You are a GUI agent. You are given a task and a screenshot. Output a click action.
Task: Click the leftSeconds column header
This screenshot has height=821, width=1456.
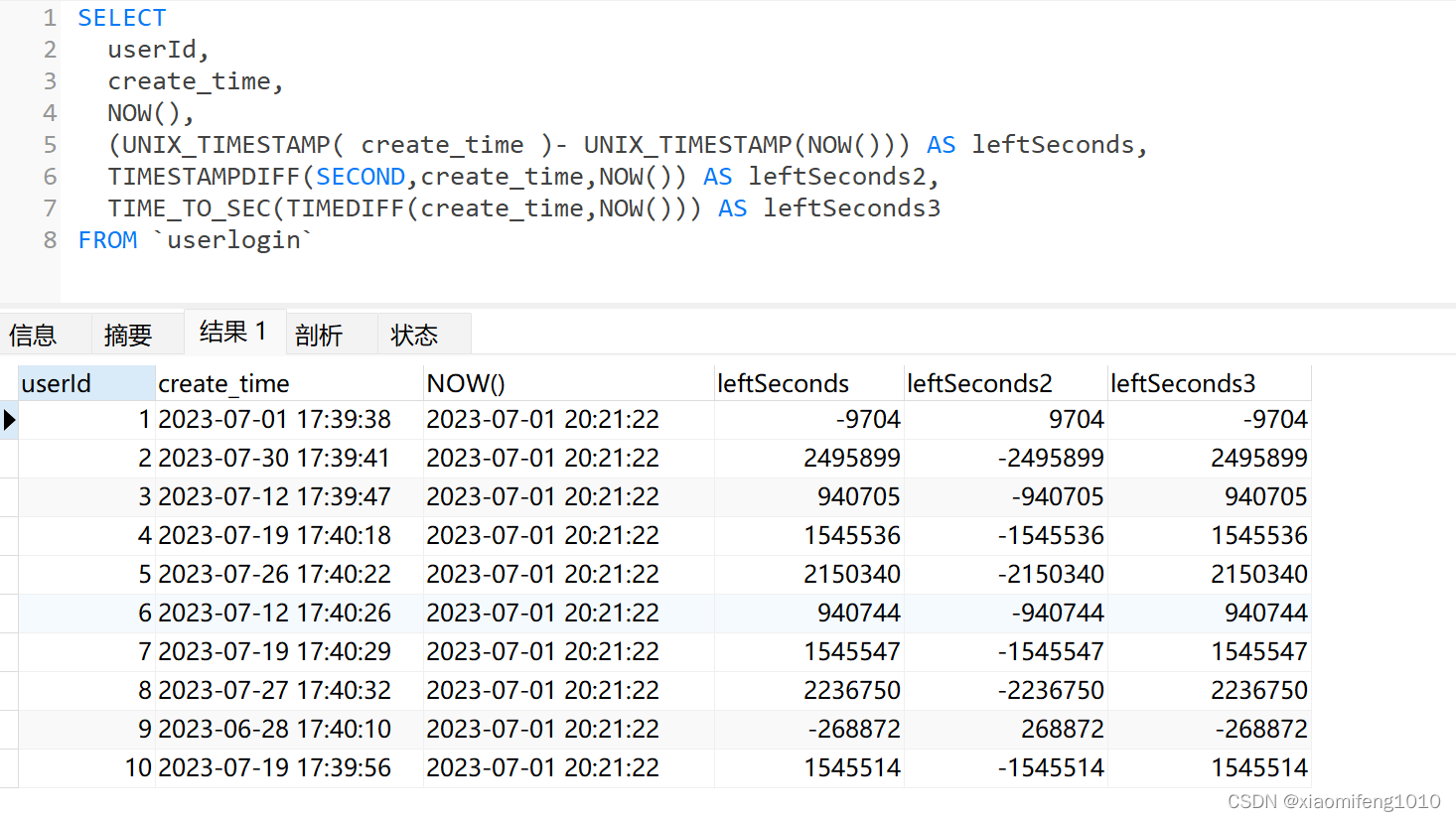(x=809, y=383)
